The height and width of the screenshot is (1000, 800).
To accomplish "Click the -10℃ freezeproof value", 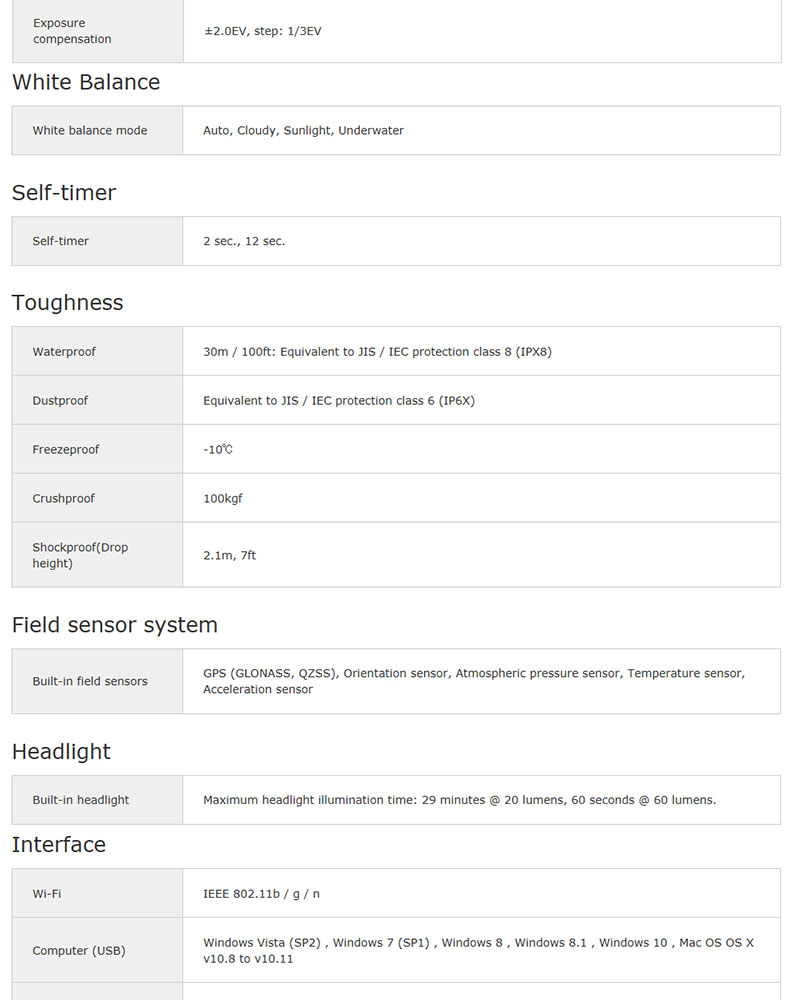I will pos(218,450).
